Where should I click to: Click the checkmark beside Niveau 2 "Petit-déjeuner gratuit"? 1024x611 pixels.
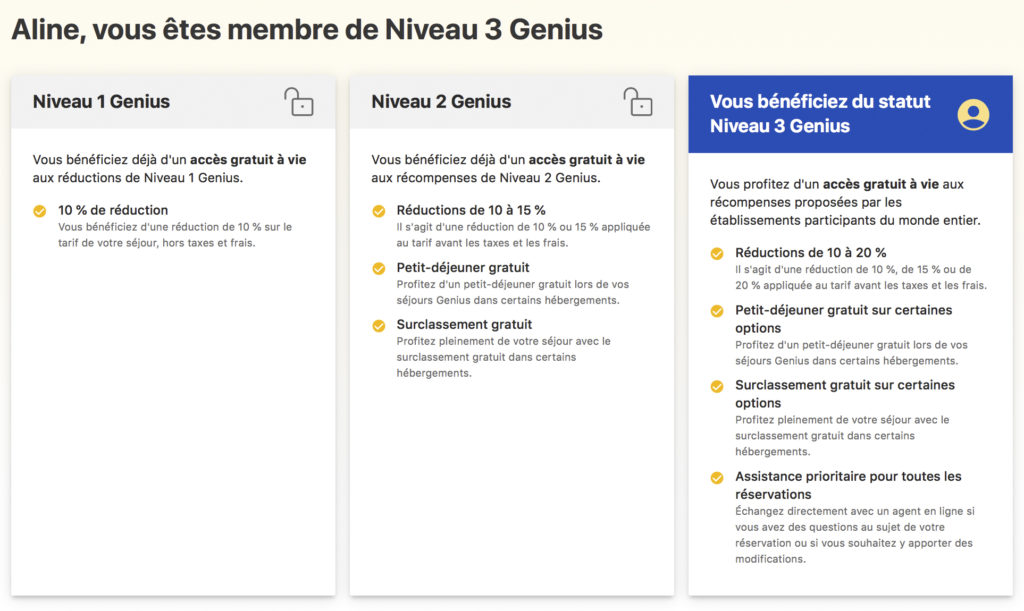pyautogui.click(x=379, y=268)
